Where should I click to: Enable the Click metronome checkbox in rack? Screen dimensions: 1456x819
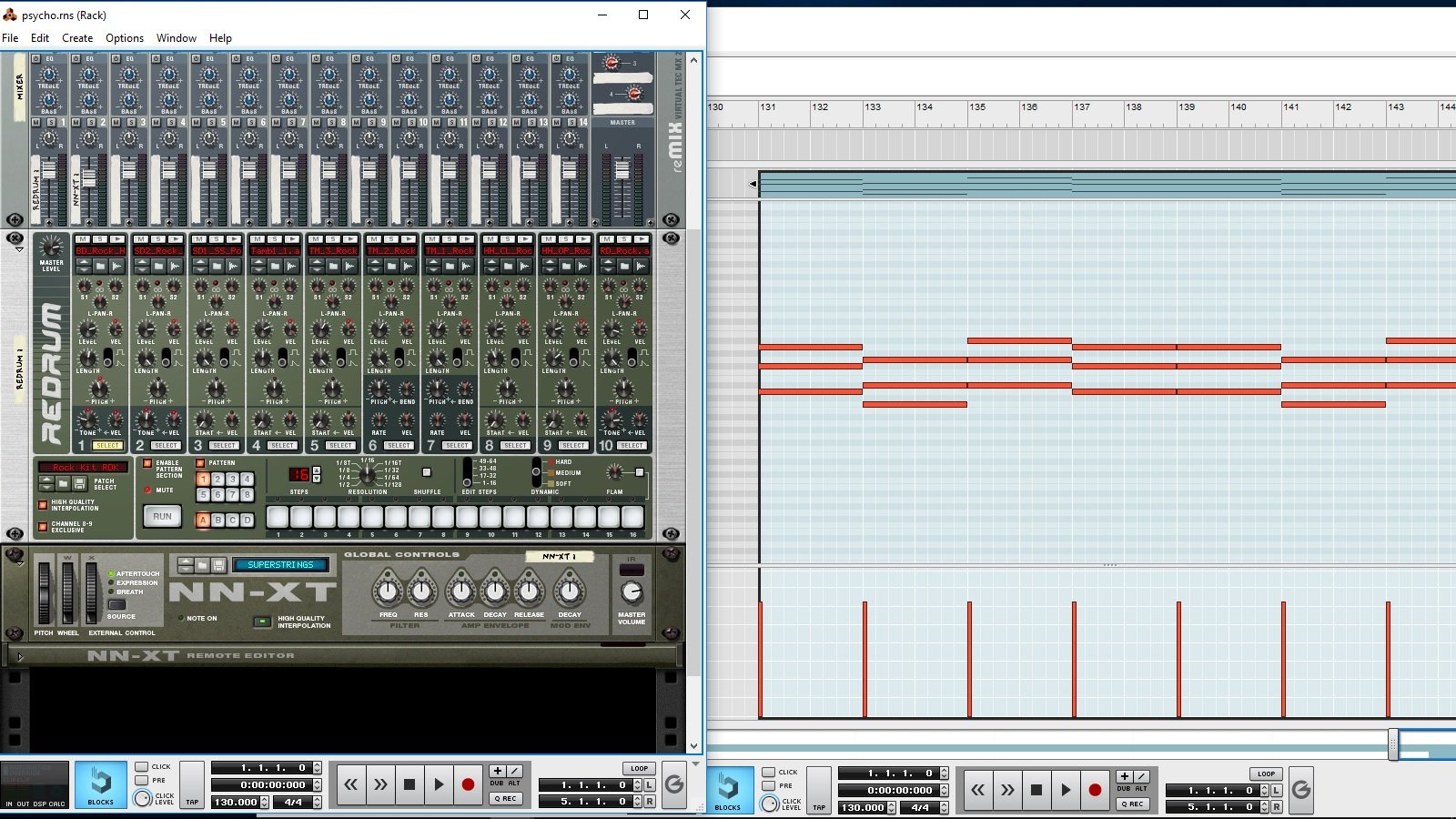(141, 767)
